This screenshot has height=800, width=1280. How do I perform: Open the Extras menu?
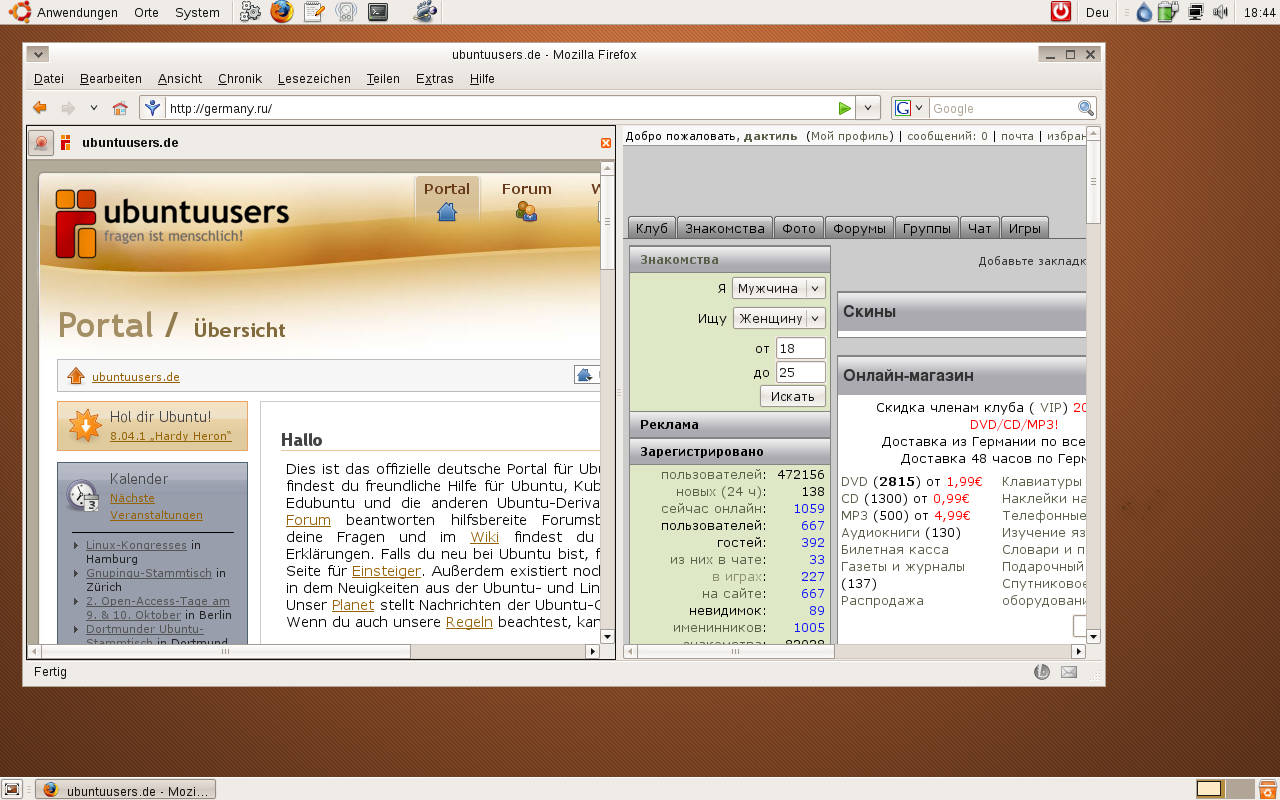tap(435, 79)
